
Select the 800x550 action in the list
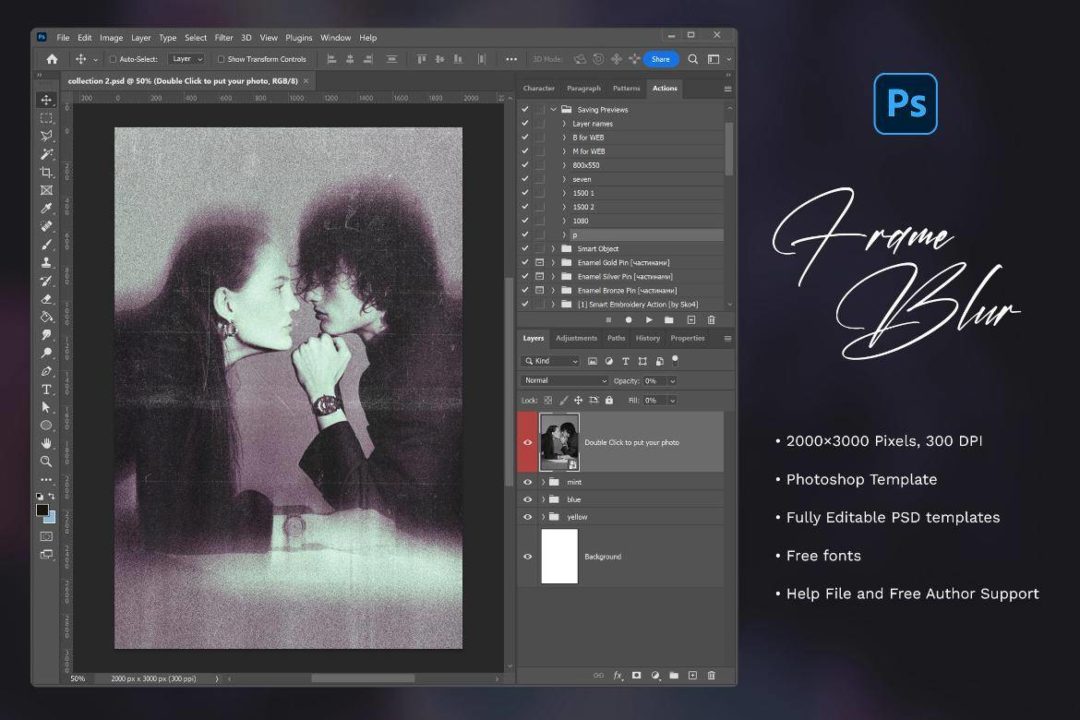pos(585,165)
